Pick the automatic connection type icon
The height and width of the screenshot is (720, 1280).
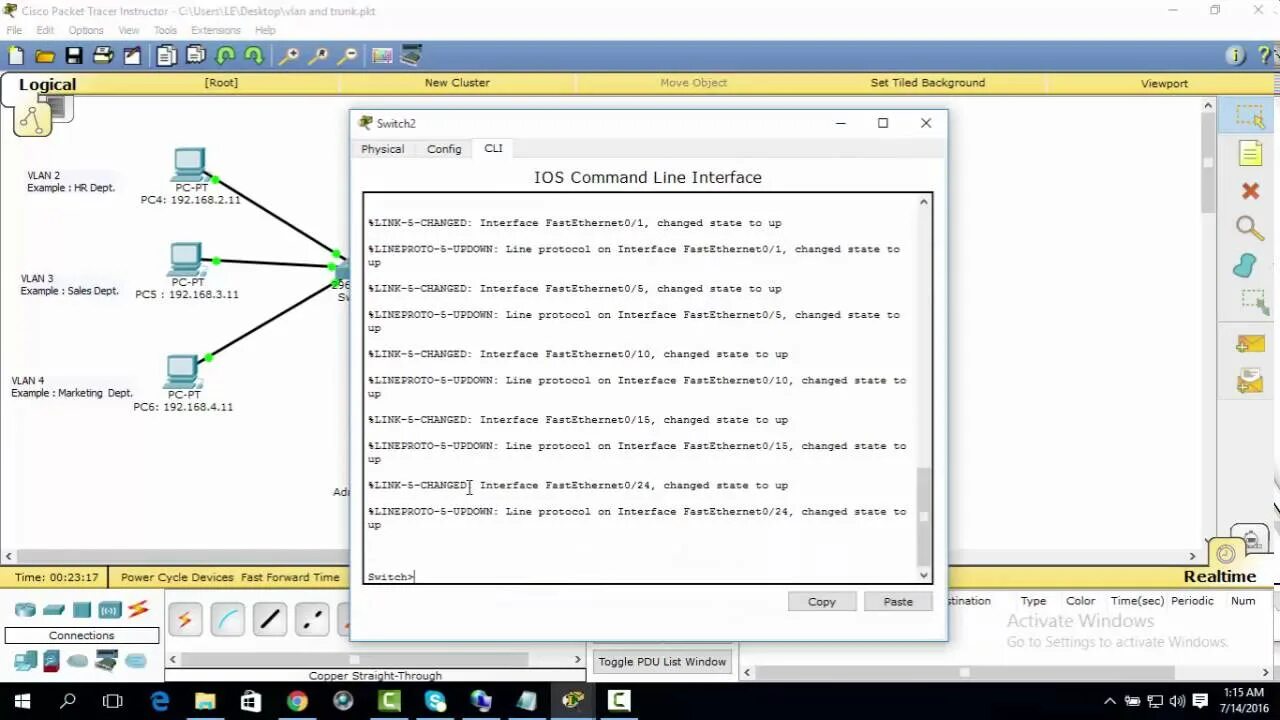[185, 620]
